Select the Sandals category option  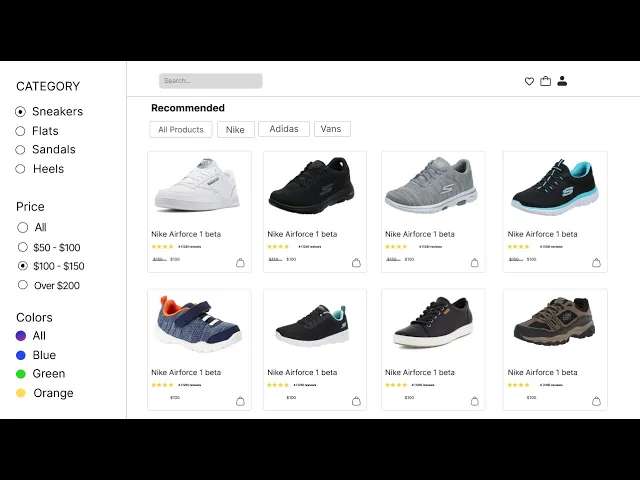pos(20,150)
